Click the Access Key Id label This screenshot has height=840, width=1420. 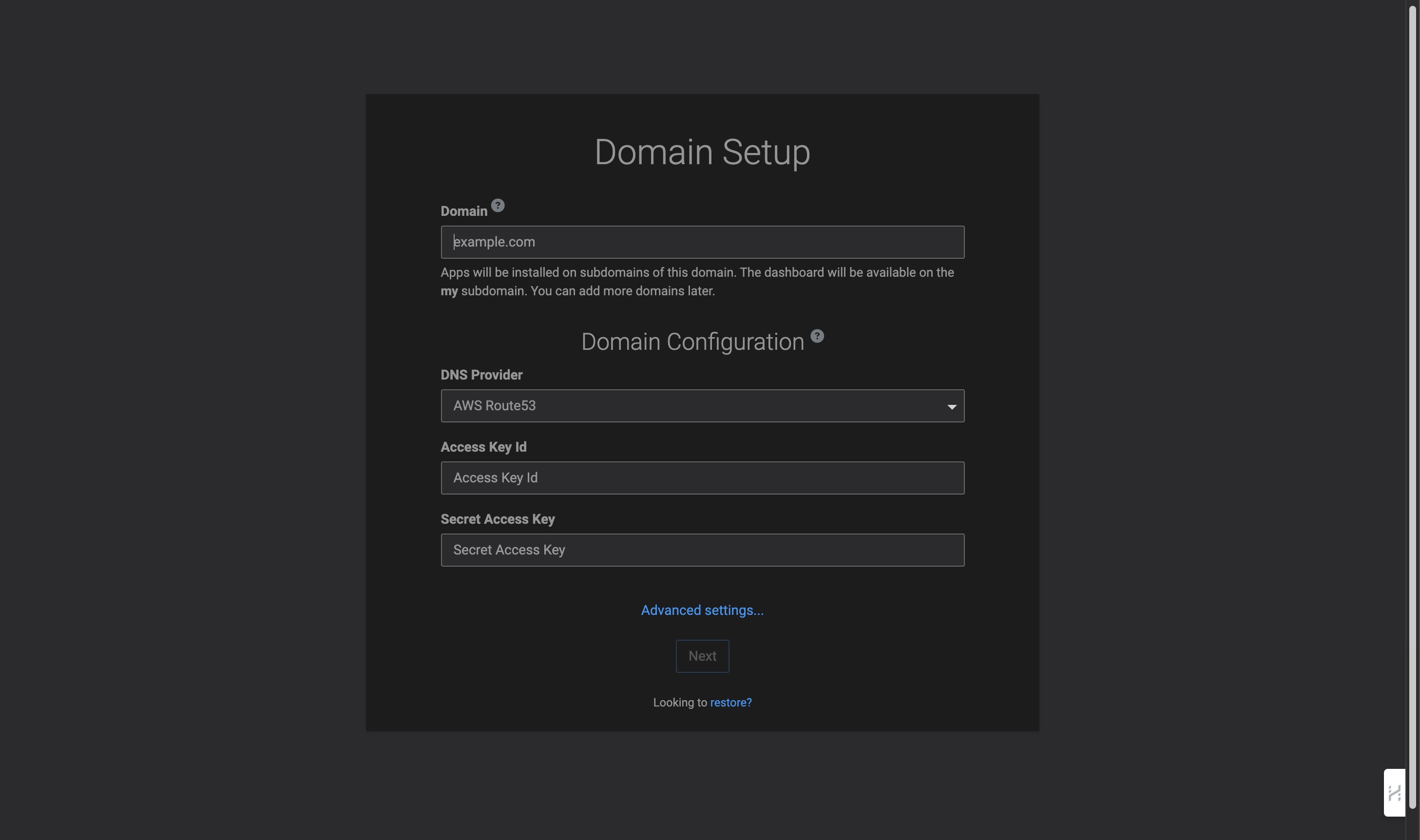coord(483,447)
